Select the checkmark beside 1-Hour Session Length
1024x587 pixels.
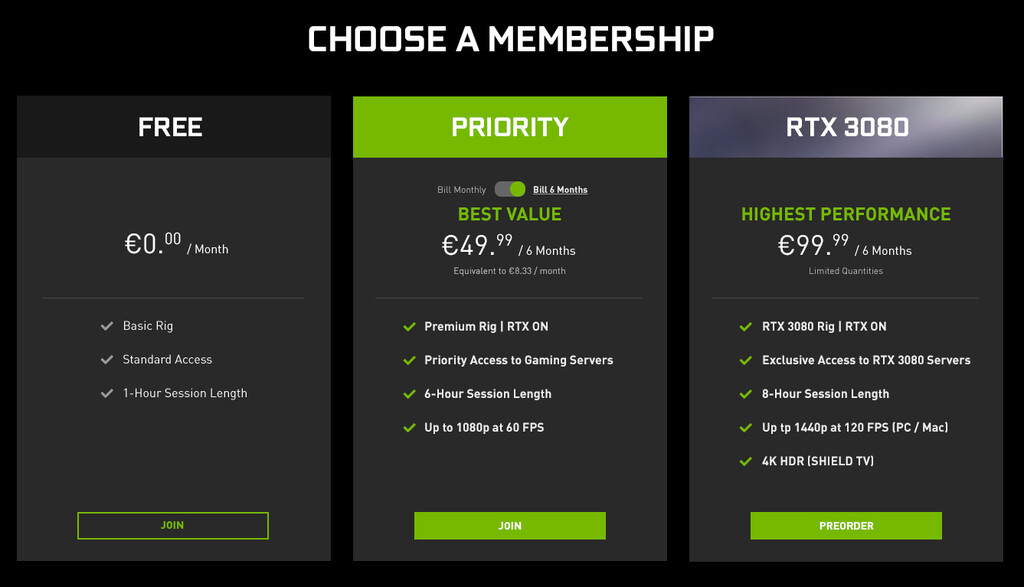click(x=107, y=393)
